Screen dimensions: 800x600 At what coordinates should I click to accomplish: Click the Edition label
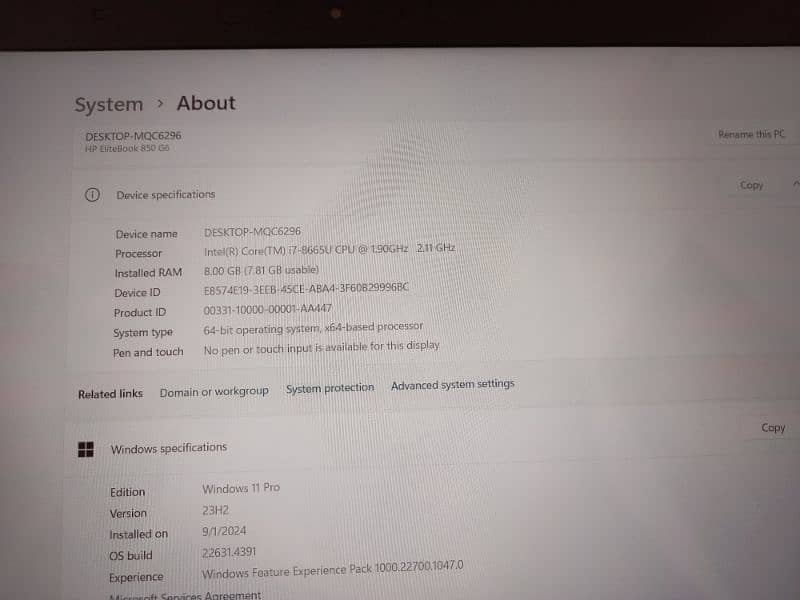[x=128, y=492]
